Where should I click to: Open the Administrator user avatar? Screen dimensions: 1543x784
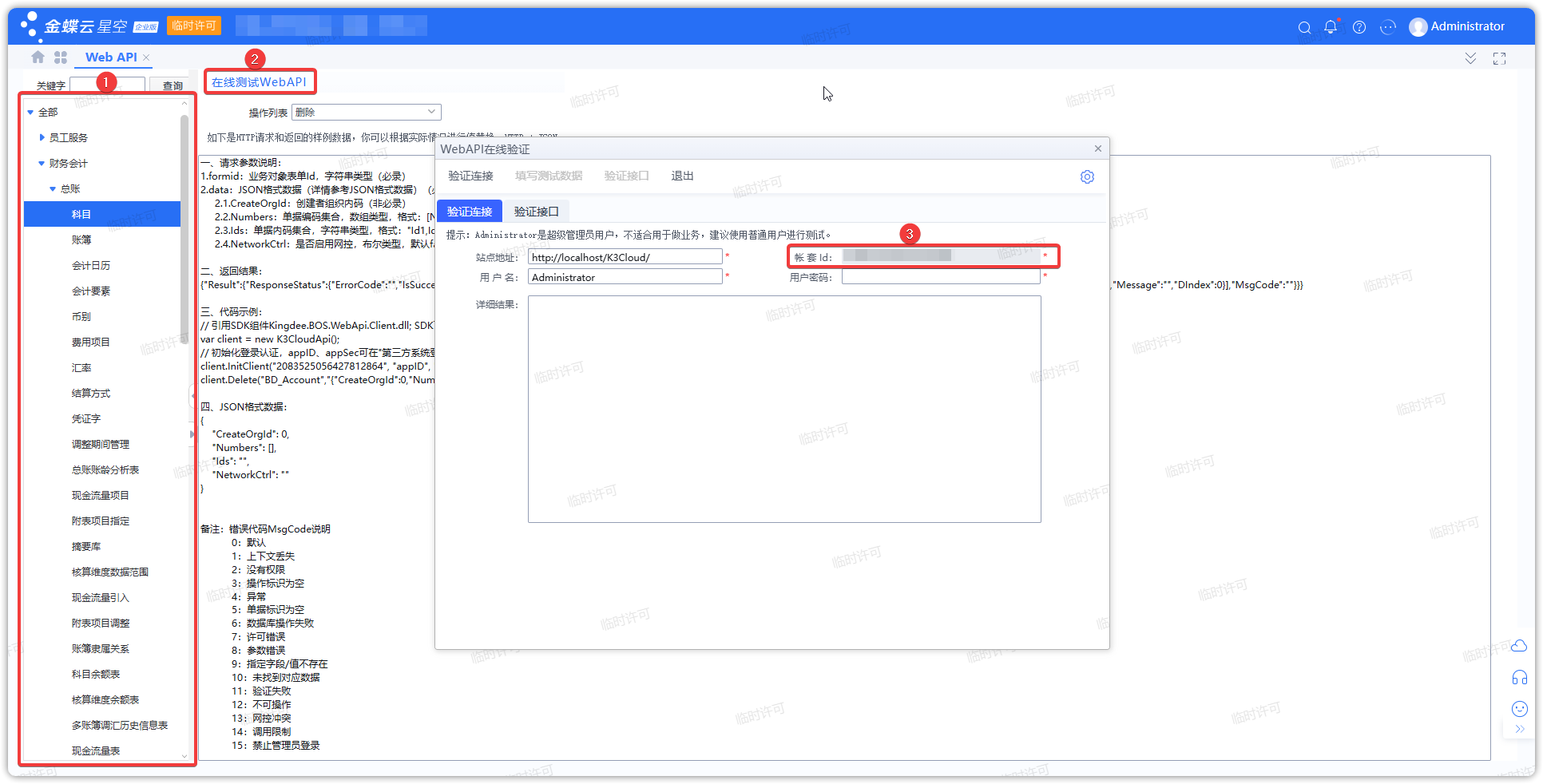[1418, 27]
